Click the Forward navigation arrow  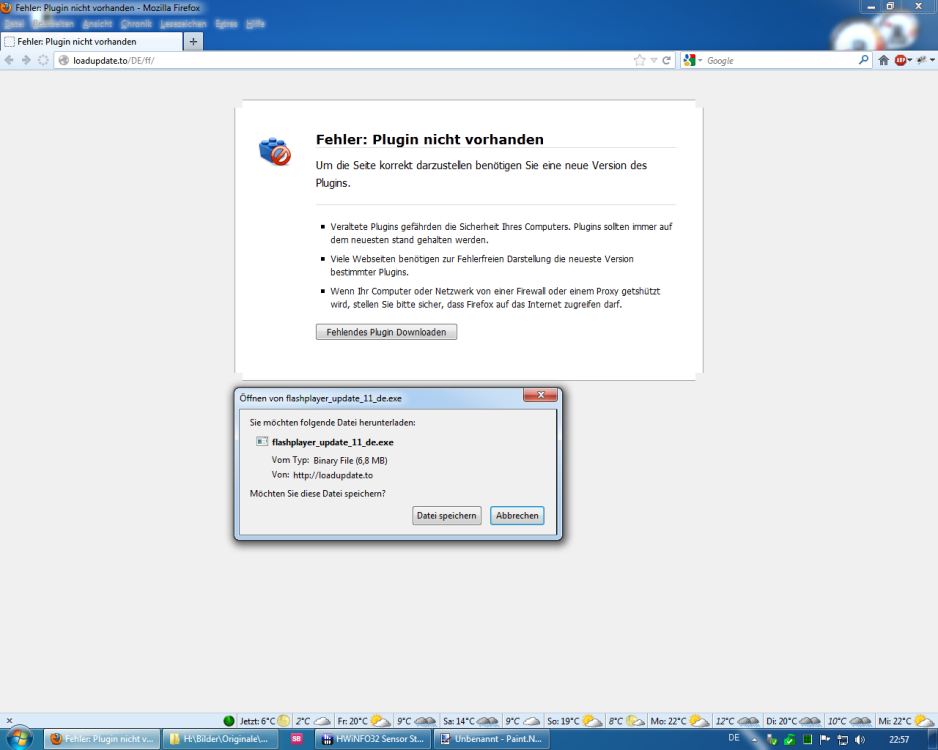[x=26, y=60]
